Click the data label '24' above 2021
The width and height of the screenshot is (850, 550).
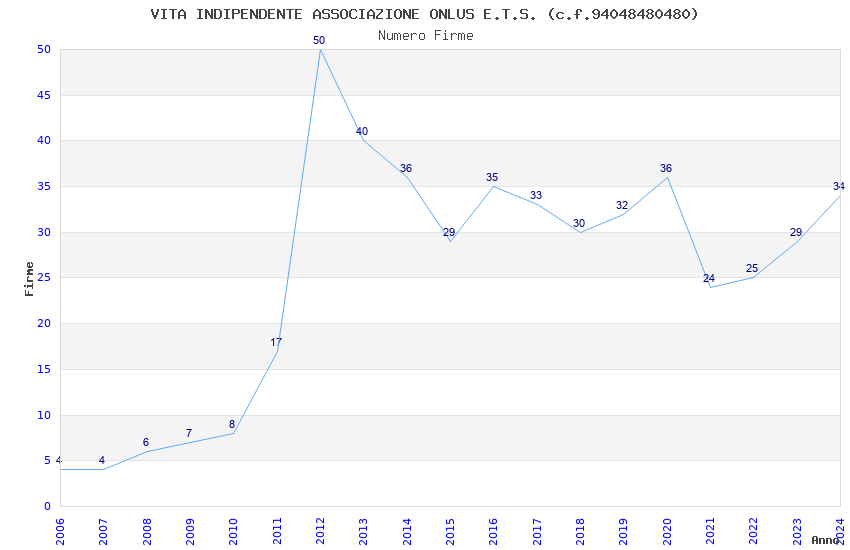[709, 278]
